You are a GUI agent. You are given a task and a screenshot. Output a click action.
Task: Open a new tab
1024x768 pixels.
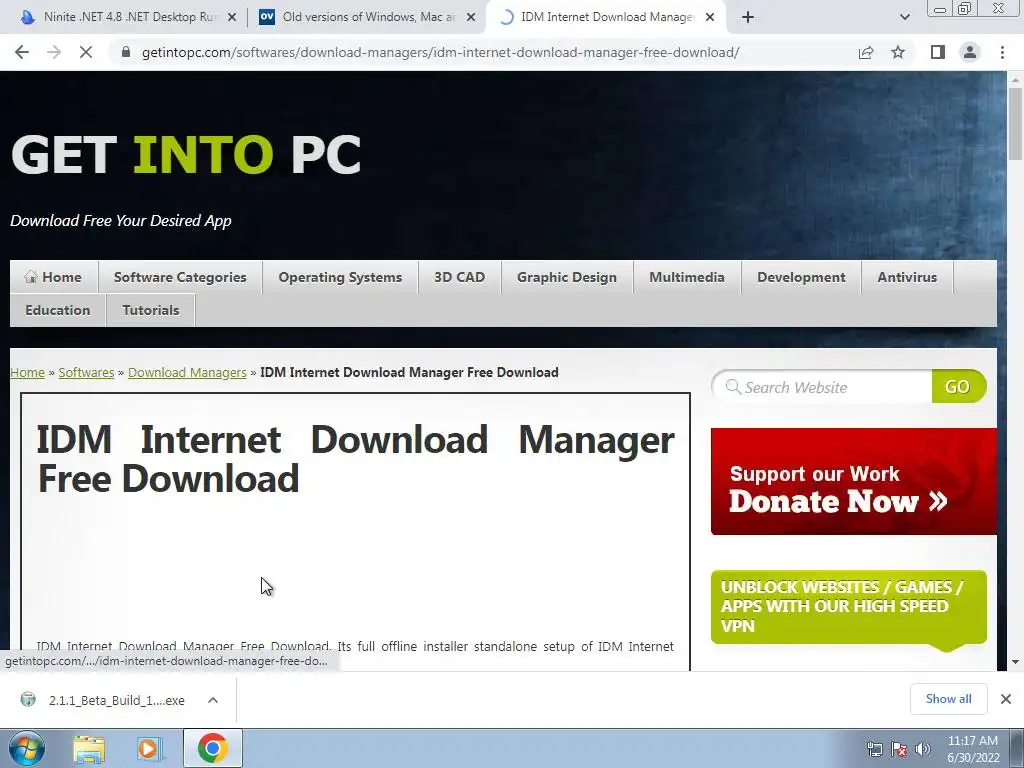tap(748, 17)
